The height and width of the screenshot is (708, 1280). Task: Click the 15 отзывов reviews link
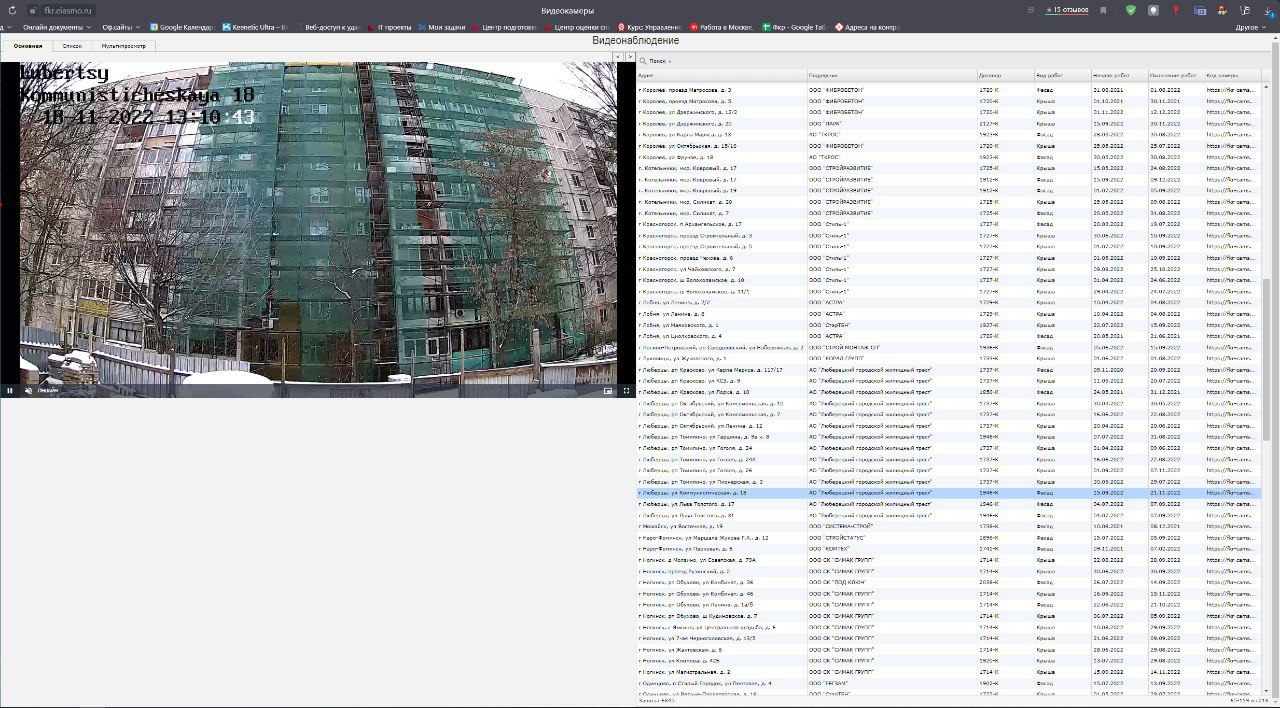point(1067,10)
